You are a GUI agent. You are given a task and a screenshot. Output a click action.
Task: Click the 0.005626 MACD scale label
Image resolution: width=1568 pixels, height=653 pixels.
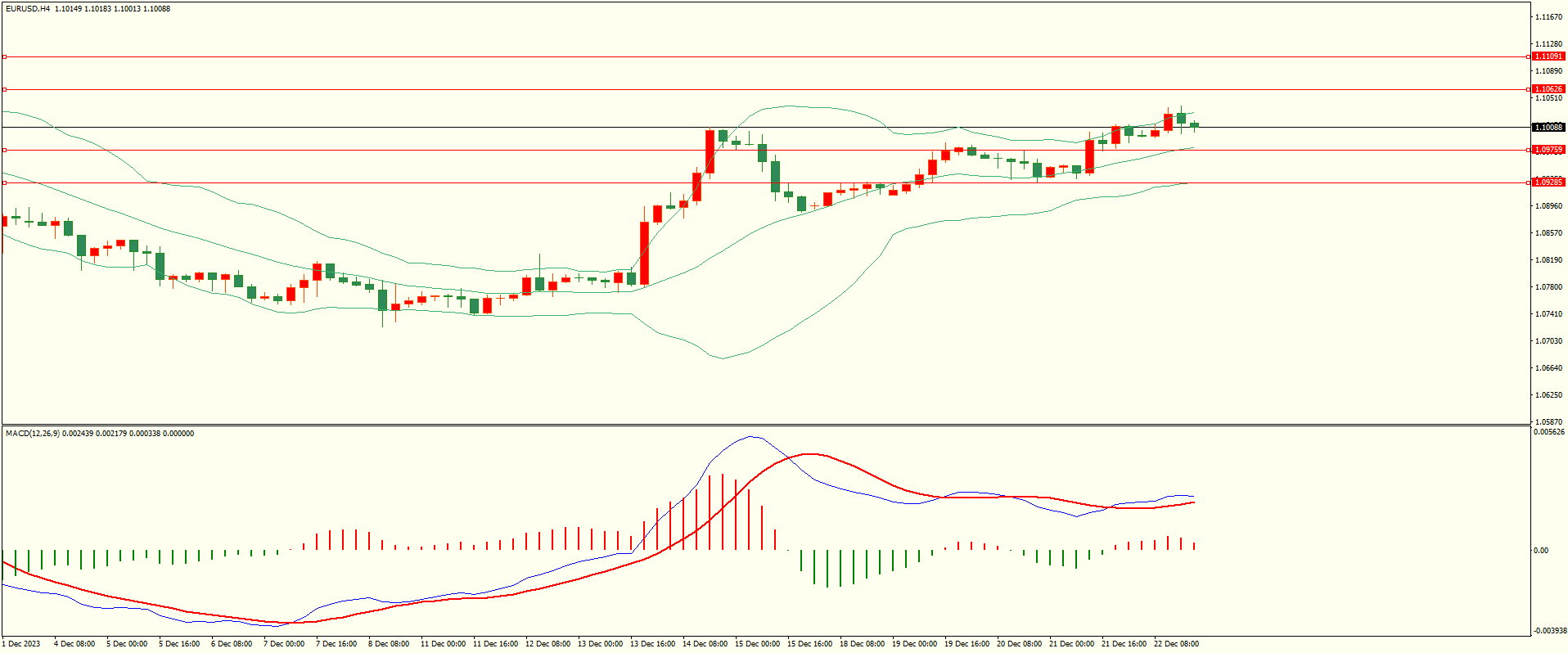[x=1549, y=432]
